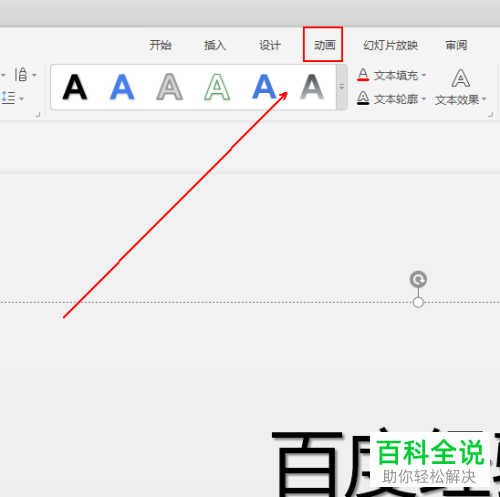
Task: Open the 审阅 tab
Action: click(x=456, y=45)
